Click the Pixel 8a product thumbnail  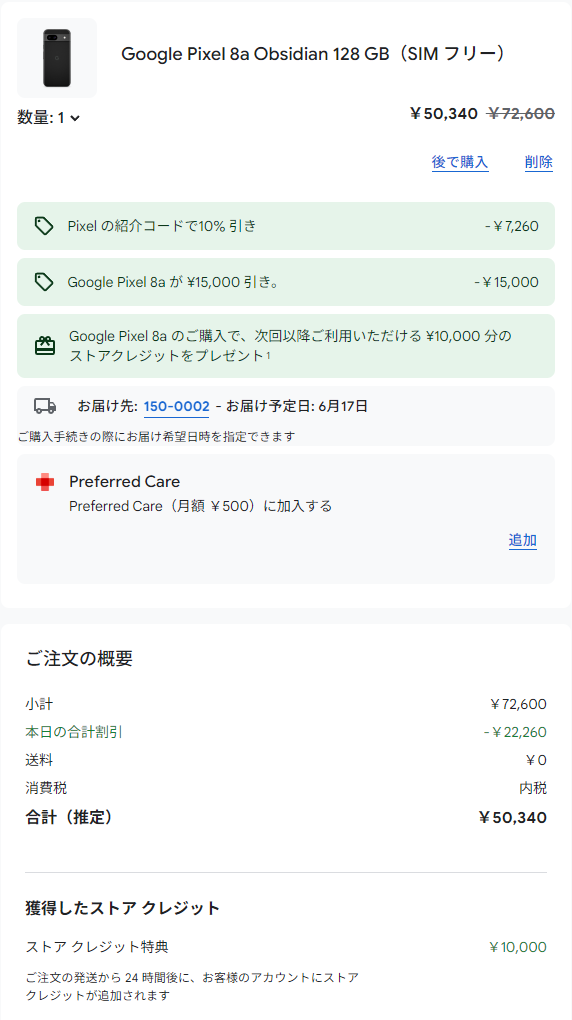point(57,58)
